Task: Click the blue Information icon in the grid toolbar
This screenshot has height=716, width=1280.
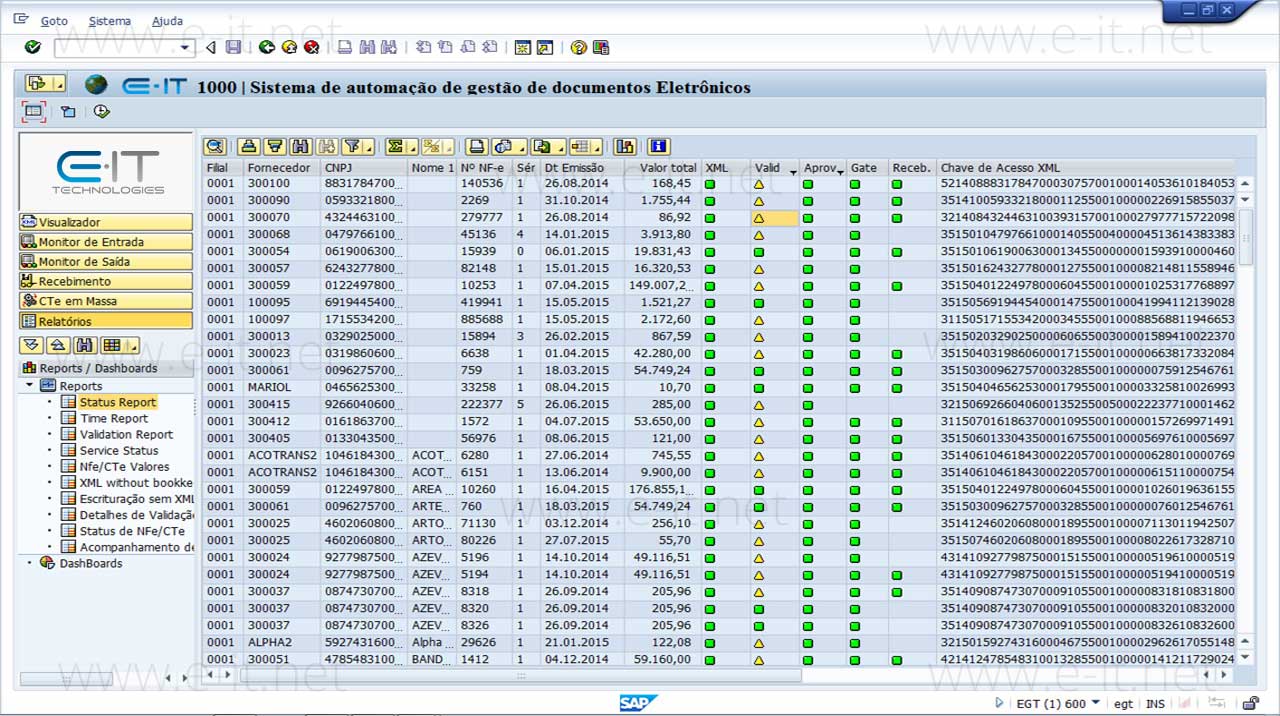Action: (x=659, y=146)
